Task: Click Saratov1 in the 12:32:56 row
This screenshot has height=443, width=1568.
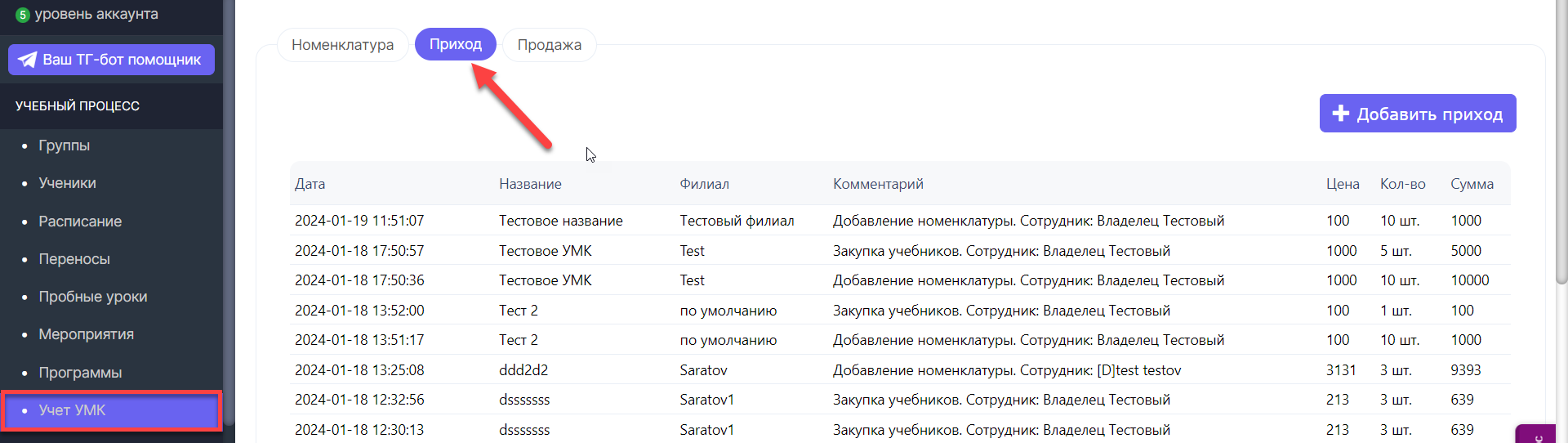Action: pos(707,400)
